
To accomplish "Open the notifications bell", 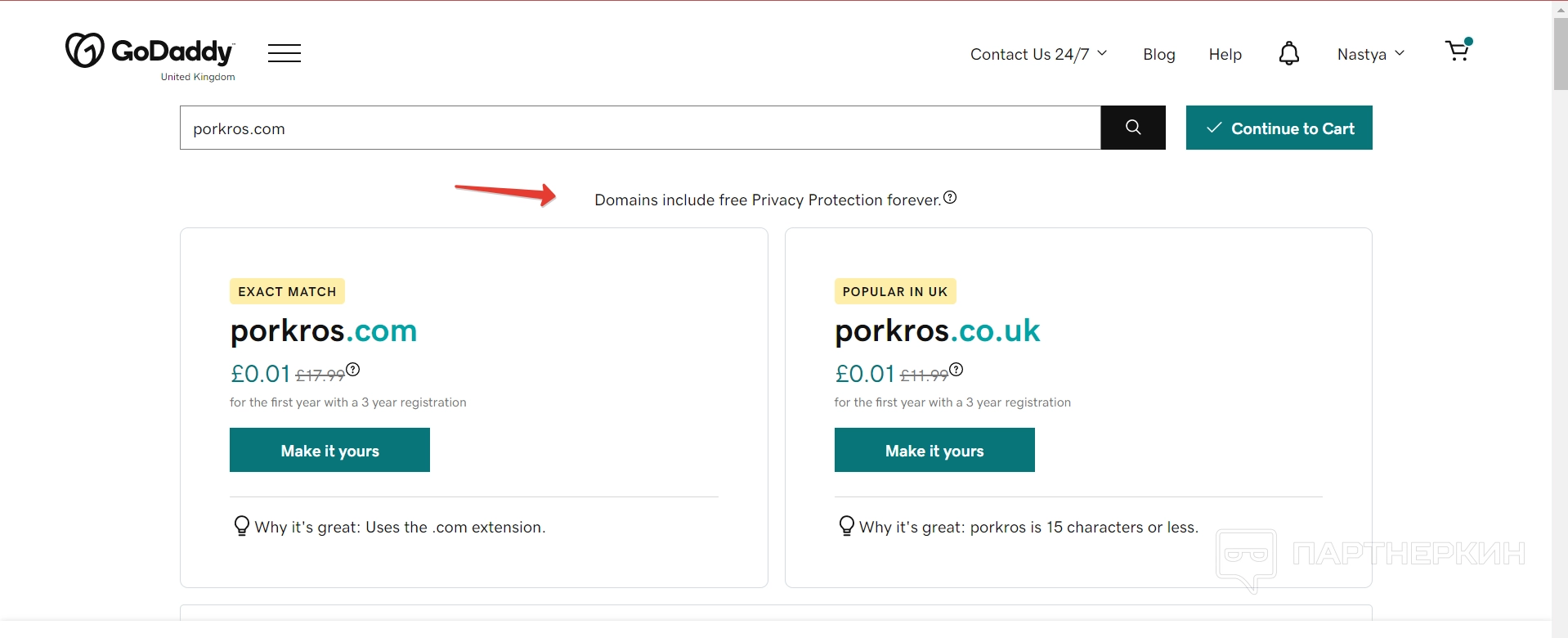I will tap(1289, 53).
